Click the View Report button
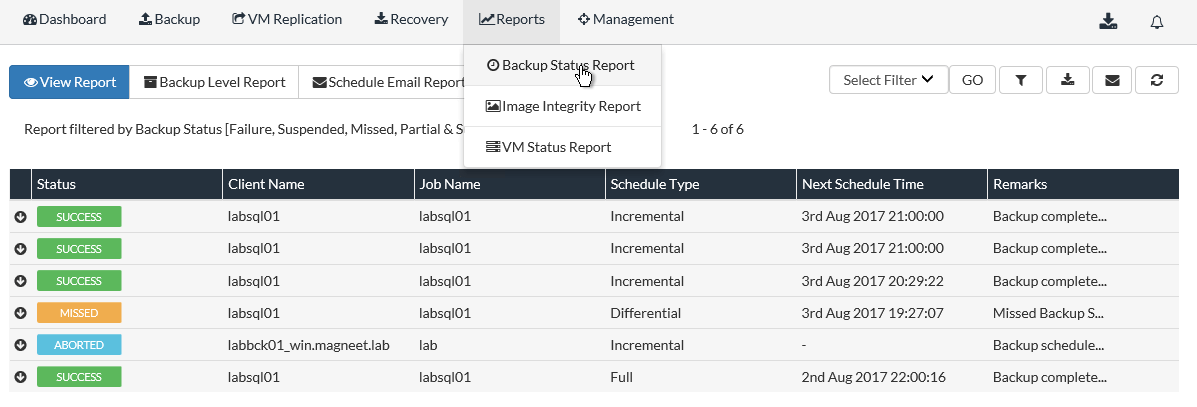1197x407 pixels. point(69,82)
